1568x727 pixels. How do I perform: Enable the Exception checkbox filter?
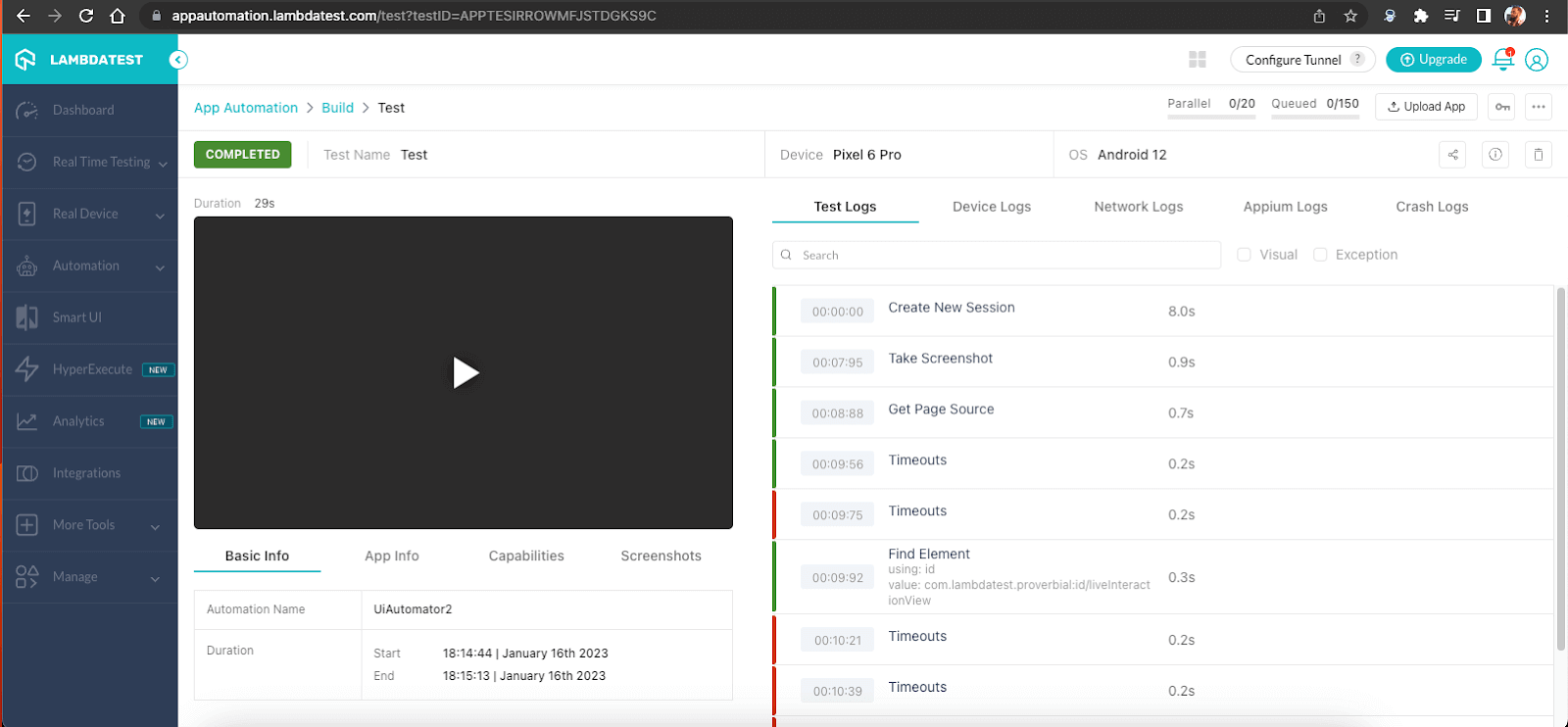click(x=1320, y=255)
